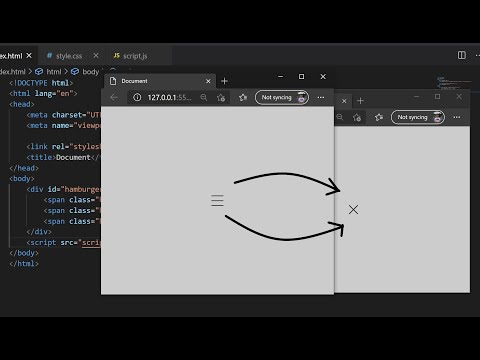Toggle the hamburger menu icon on page
This screenshot has height=360, width=480.
pos(217,200)
